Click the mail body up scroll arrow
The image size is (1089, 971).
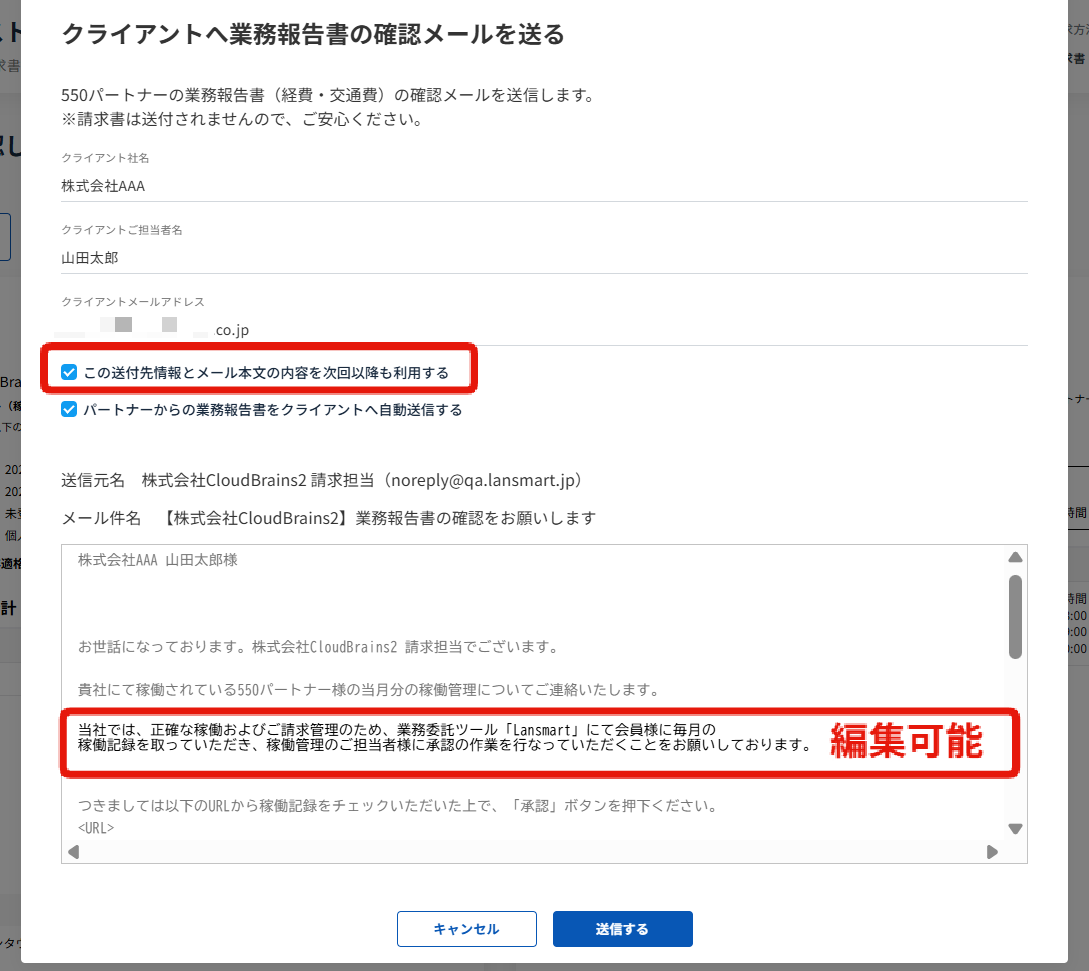(x=1015, y=557)
